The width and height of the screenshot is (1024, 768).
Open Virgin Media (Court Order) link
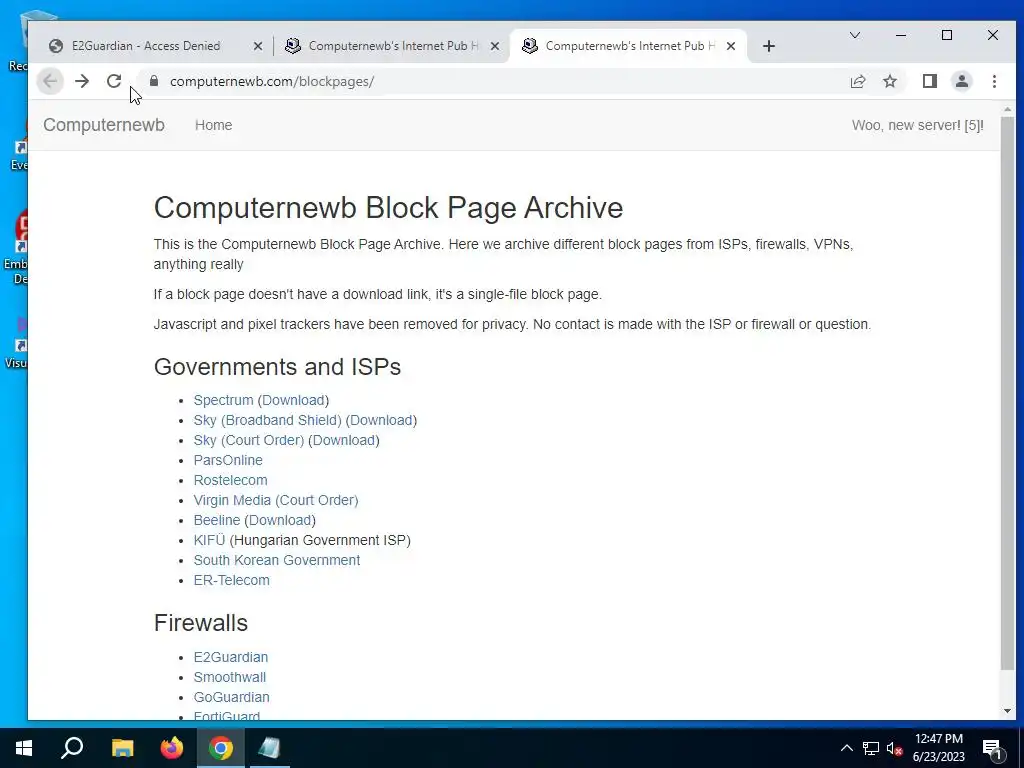click(x=276, y=500)
